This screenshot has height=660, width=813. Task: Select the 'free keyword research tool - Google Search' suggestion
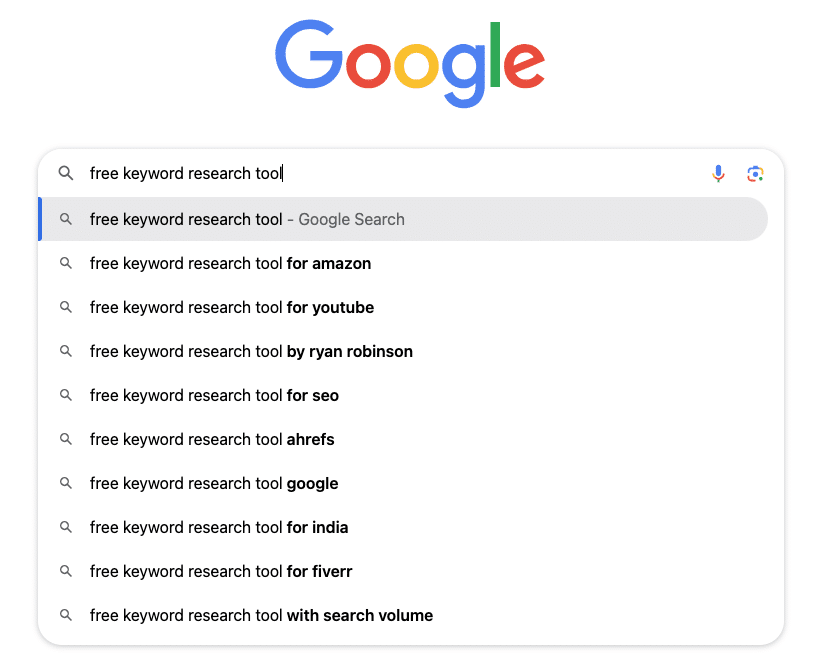click(246, 219)
